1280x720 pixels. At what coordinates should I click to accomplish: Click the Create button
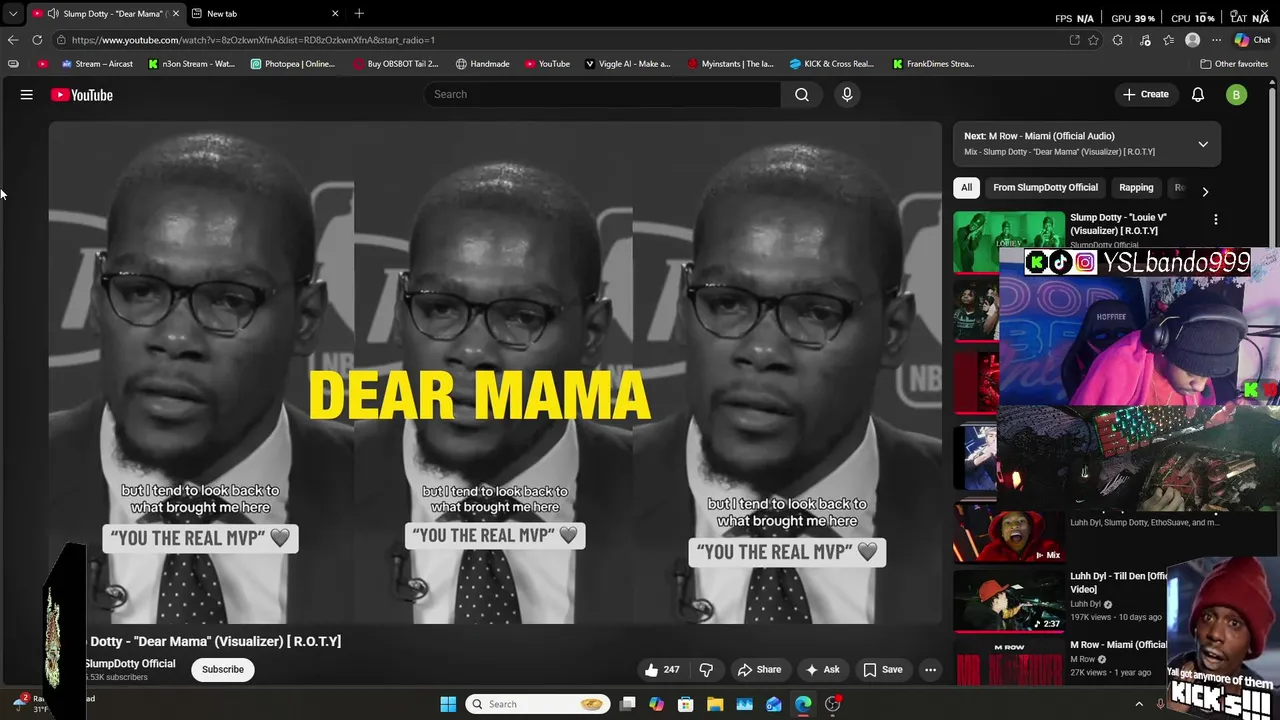(1145, 94)
